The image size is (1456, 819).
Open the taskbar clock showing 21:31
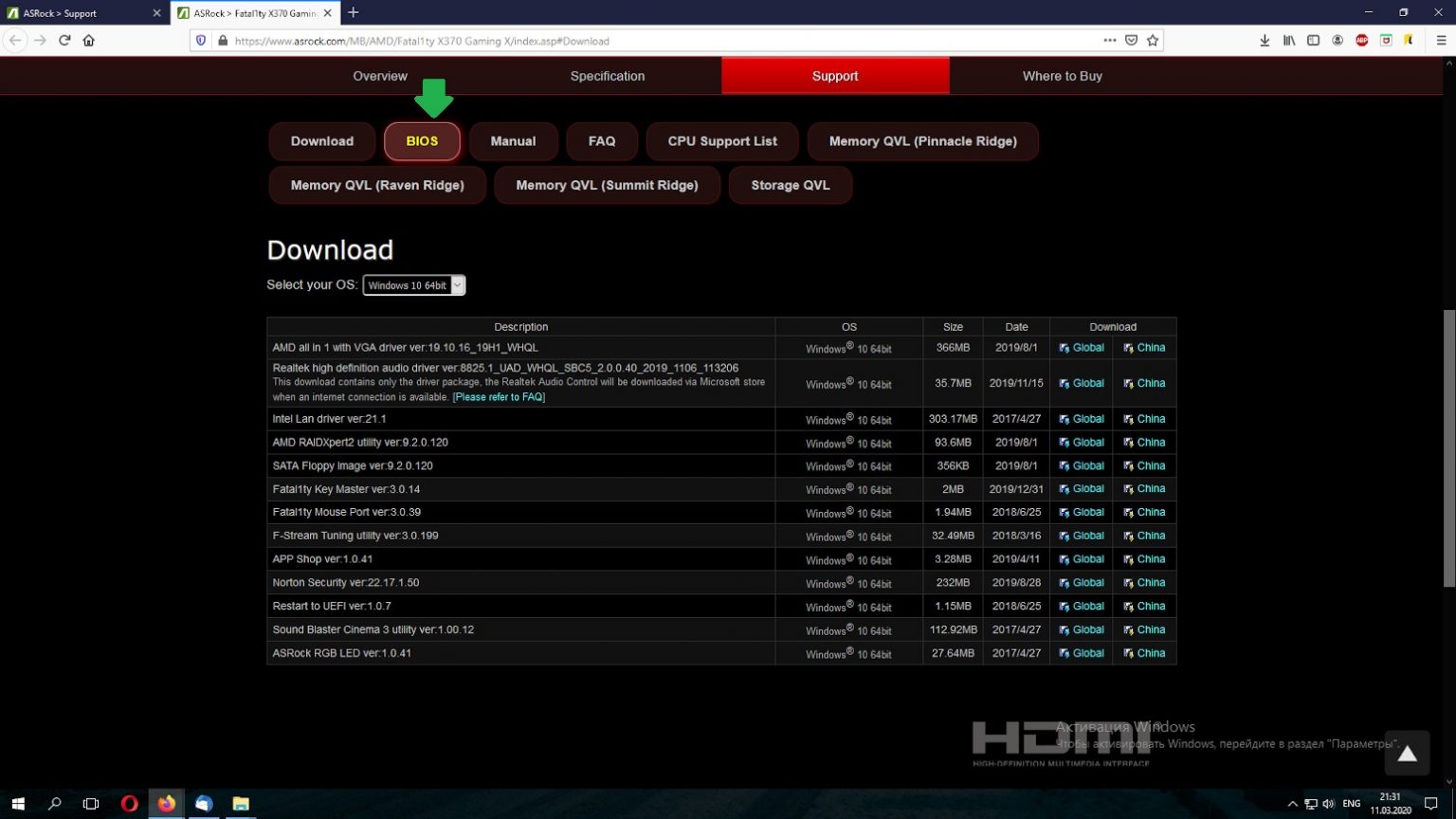coord(1391,804)
